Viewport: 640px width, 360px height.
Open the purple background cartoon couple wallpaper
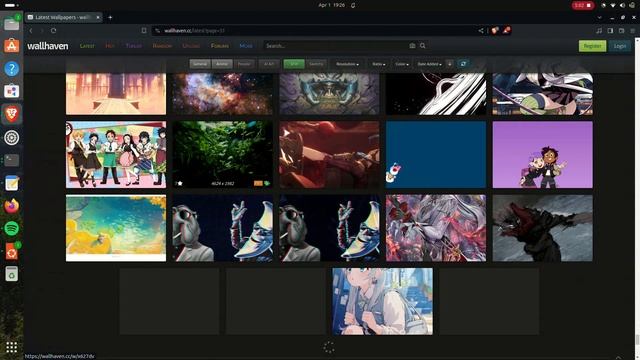click(x=542, y=154)
